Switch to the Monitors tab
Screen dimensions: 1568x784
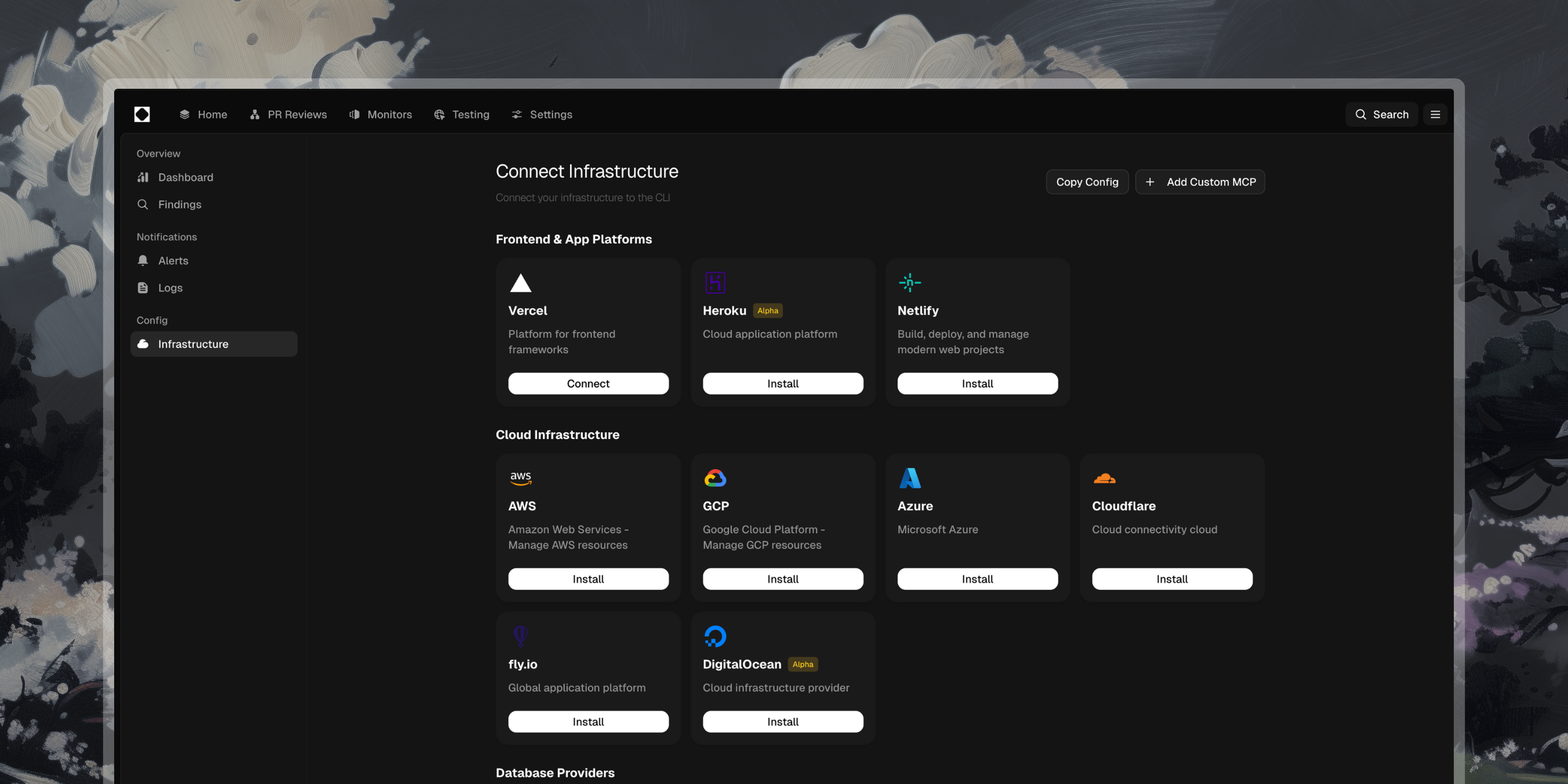(x=380, y=115)
